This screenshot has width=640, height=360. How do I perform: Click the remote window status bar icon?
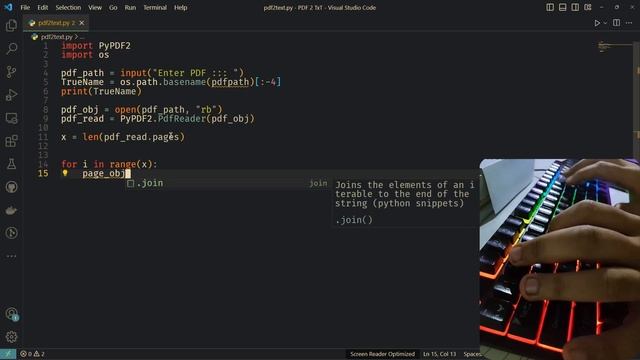[8, 354]
